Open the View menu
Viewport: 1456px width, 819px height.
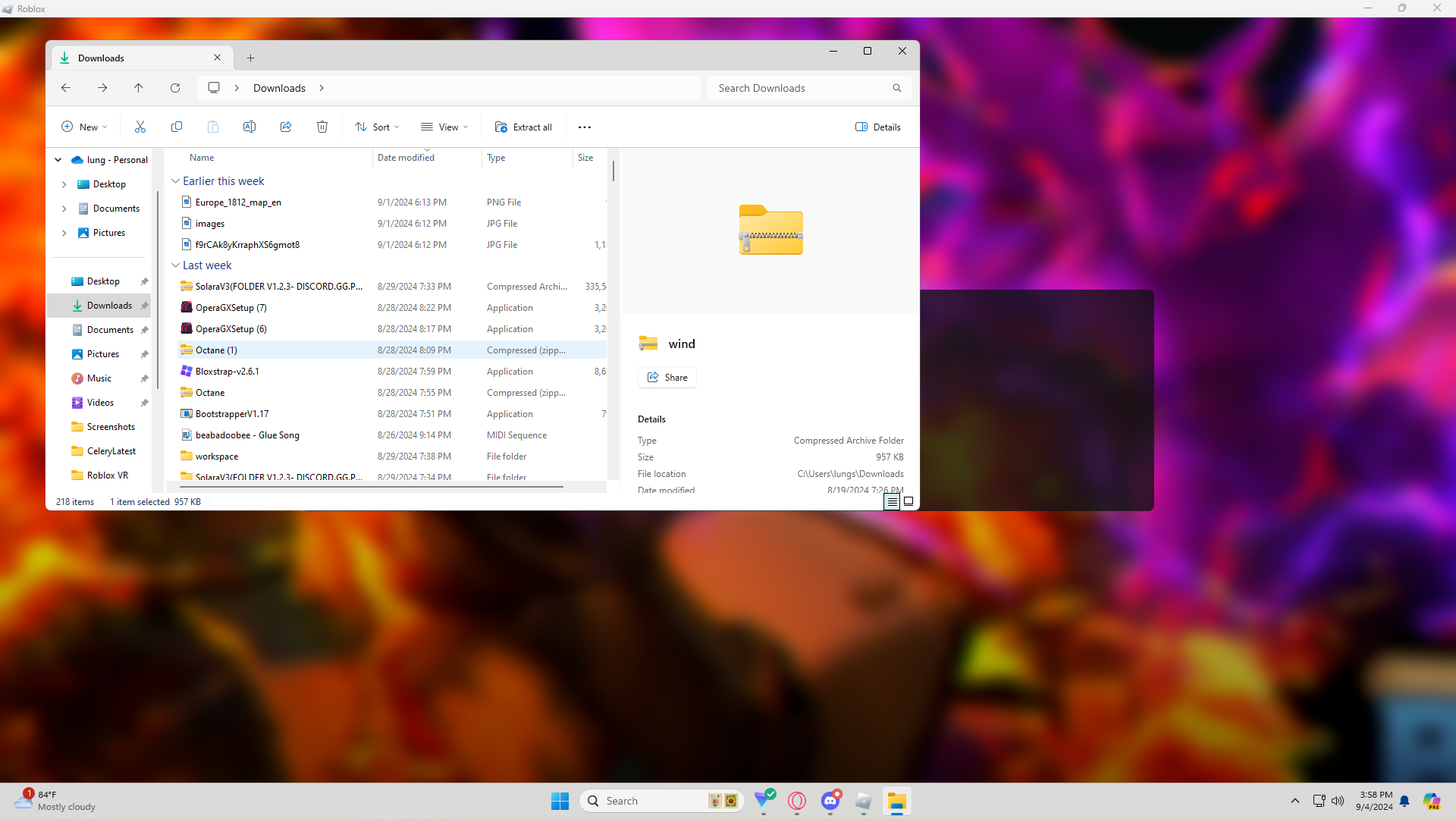[x=445, y=127]
